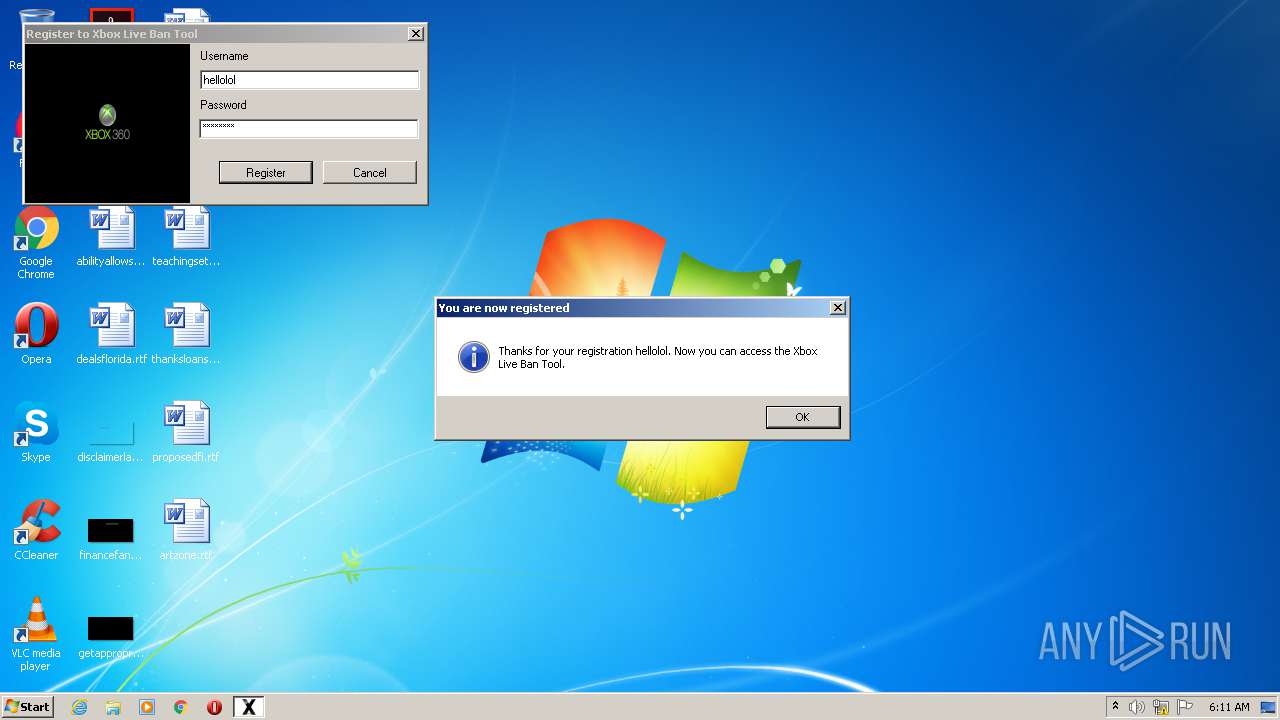The width and height of the screenshot is (1280, 720).
Task: Open Windows Media Player from the taskbar
Action: 147,707
